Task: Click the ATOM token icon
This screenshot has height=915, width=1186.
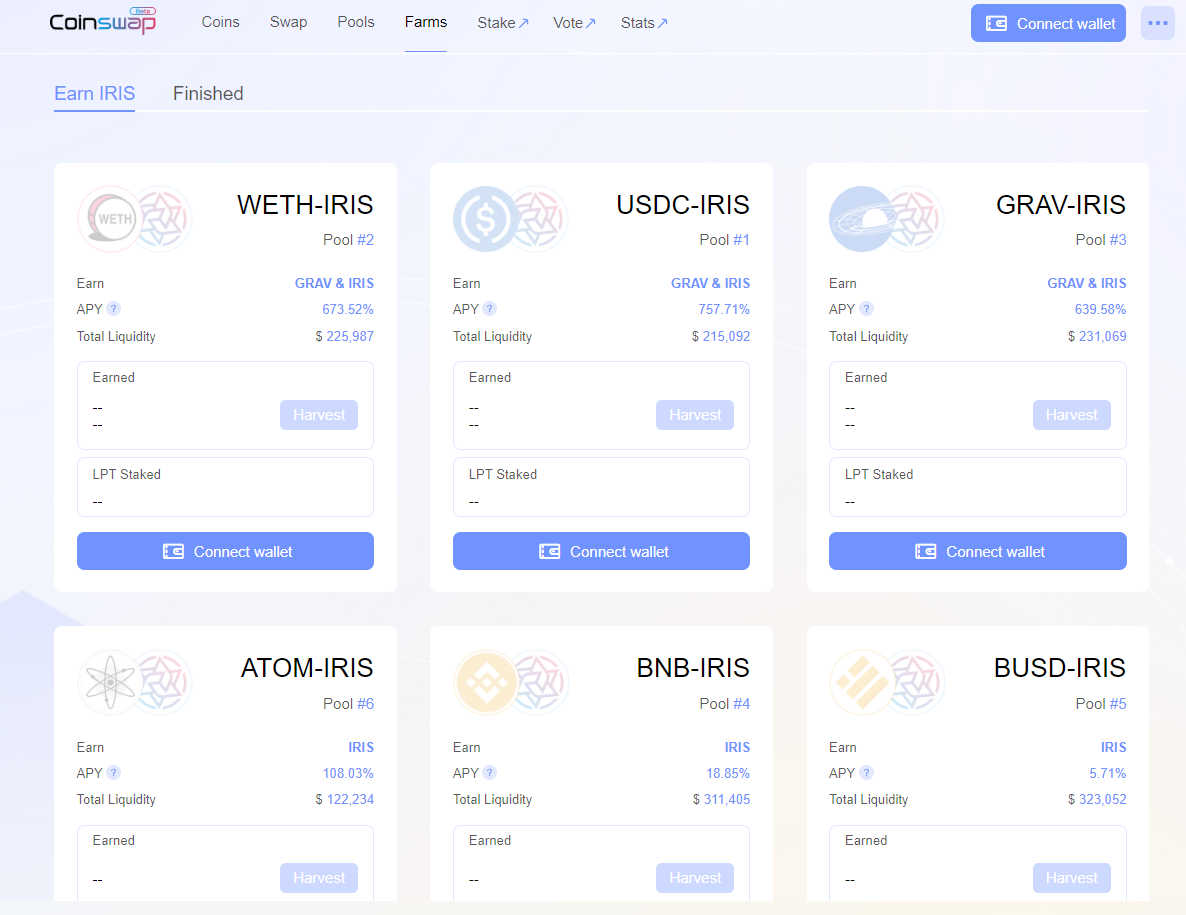Action: [110, 682]
